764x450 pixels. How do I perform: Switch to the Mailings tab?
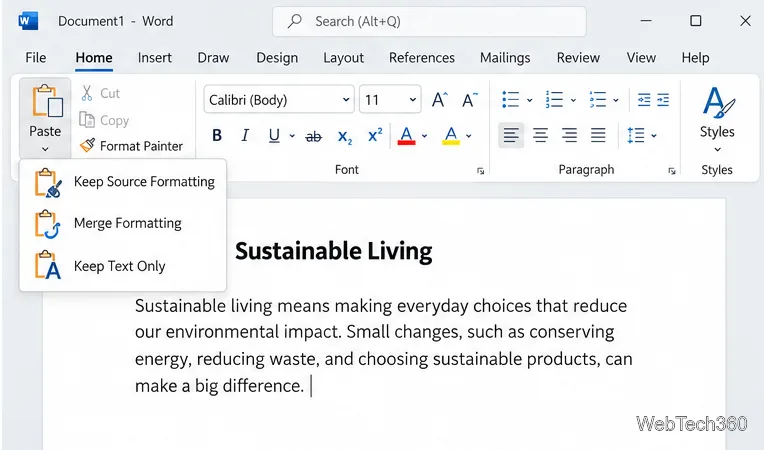(505, 58)
